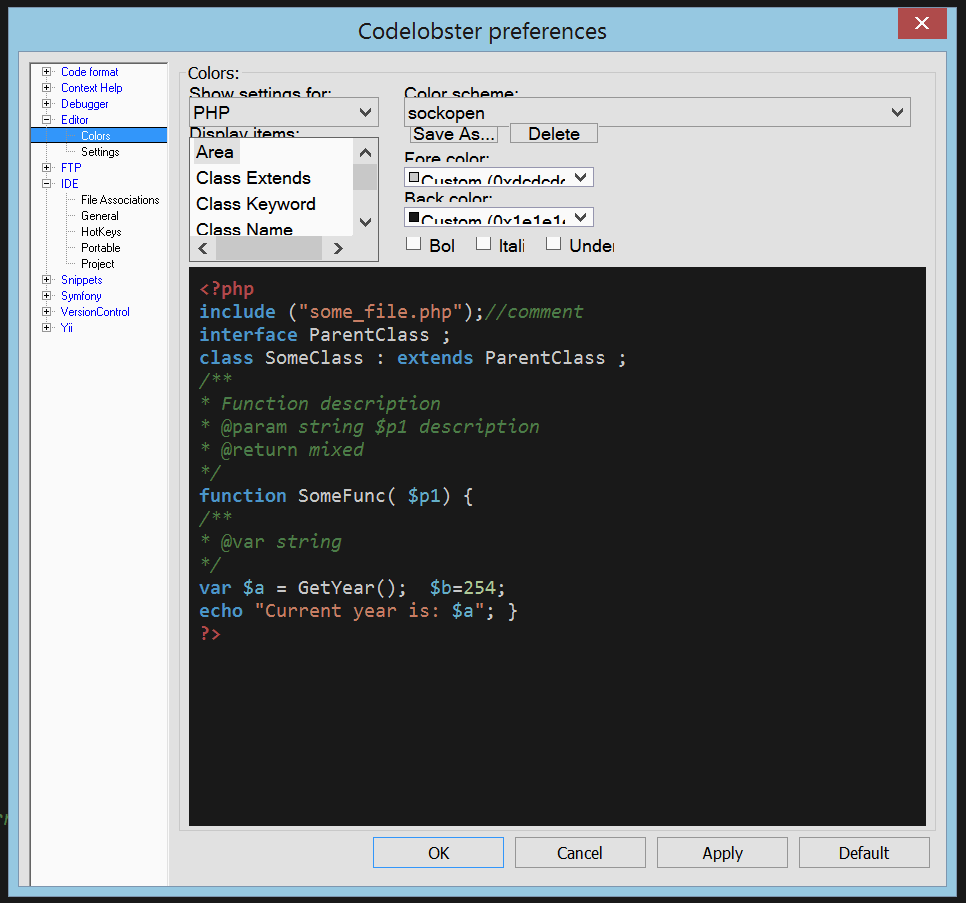Expand the Context Help tree node

pyautogui.click(x=46, y=87)
